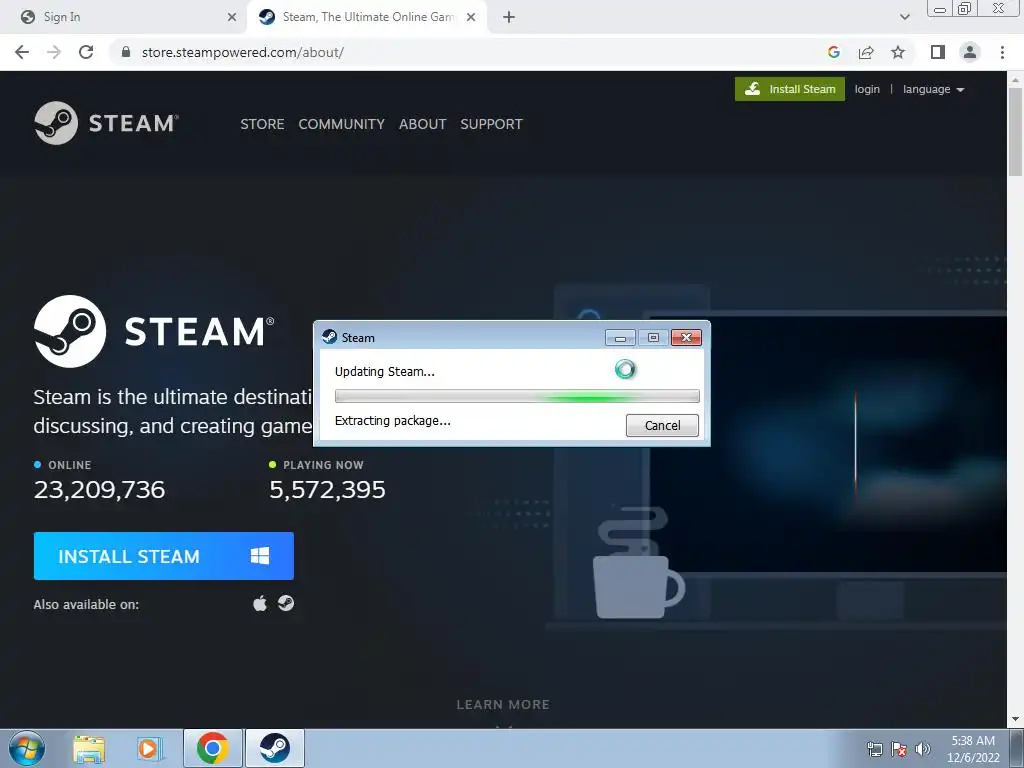Open the SUPPORT menu item

[491, 124]
